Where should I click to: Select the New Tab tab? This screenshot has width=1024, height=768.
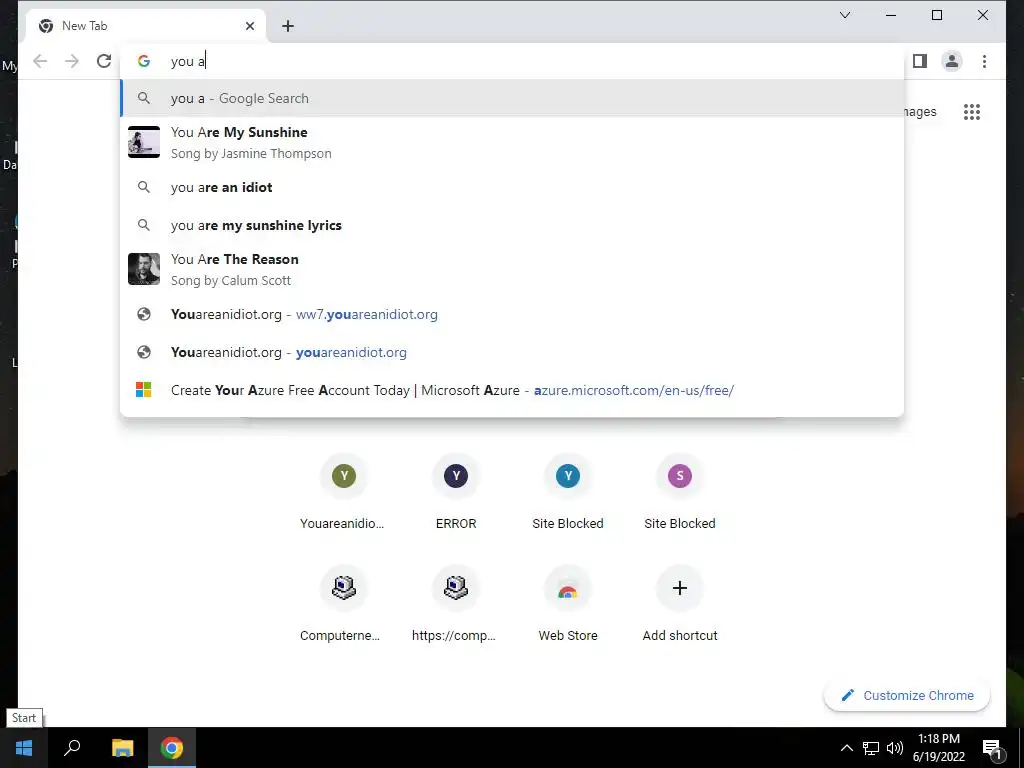point(146,26)
